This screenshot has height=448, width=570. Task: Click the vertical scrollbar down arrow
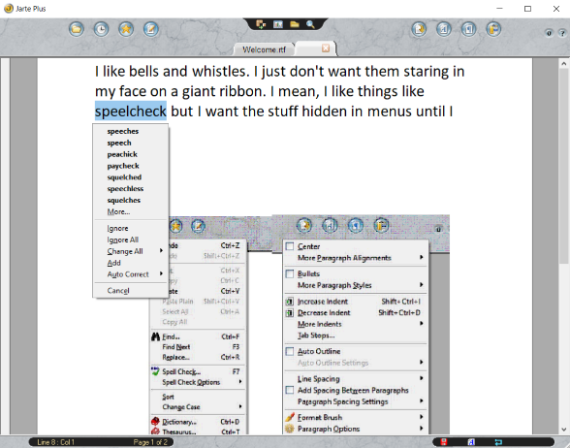coord(563,429)
